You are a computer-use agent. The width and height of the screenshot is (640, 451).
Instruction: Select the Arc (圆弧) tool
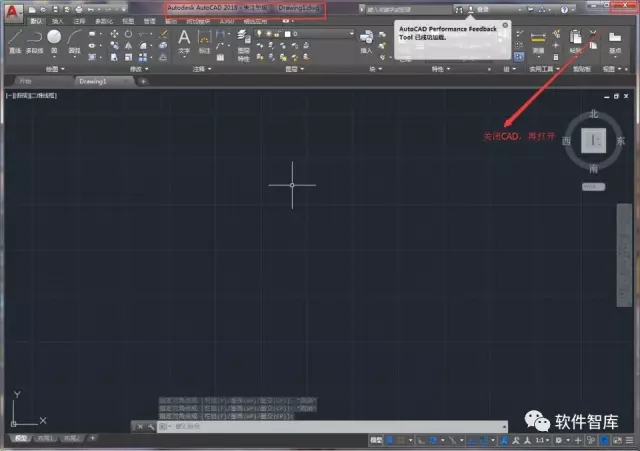click(x=74, y=42)
